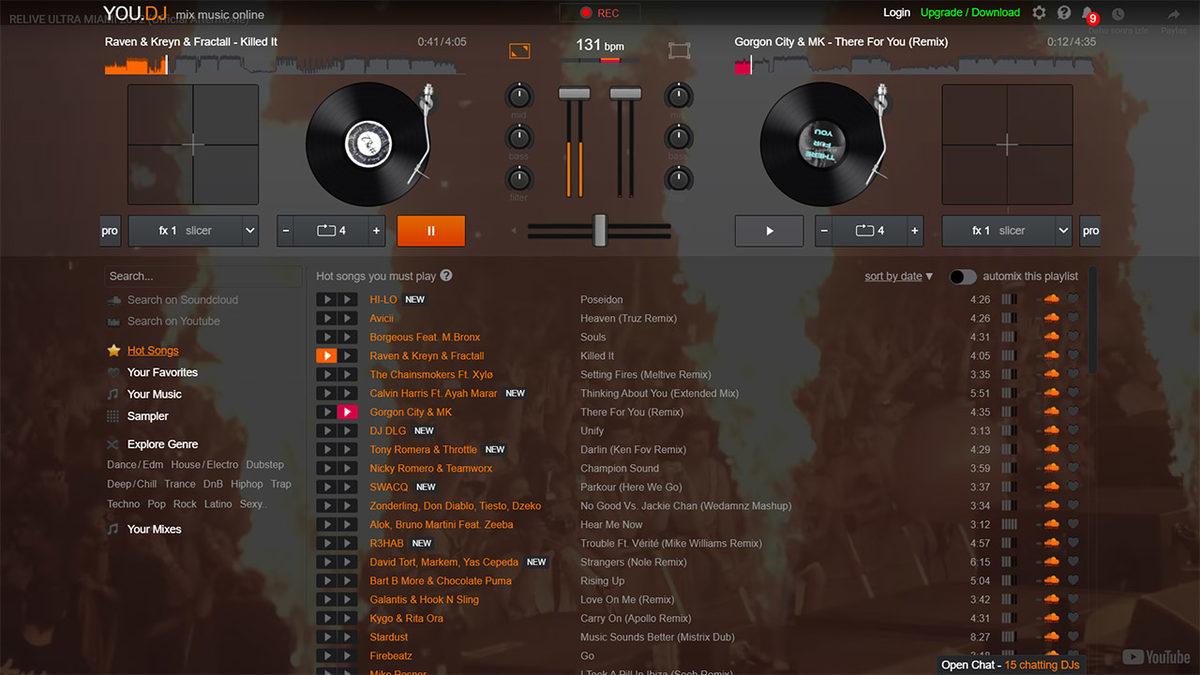1200x675 pixels.
Task: Open Your Favorites in the sidebar
Action: (x=164, y=372)
